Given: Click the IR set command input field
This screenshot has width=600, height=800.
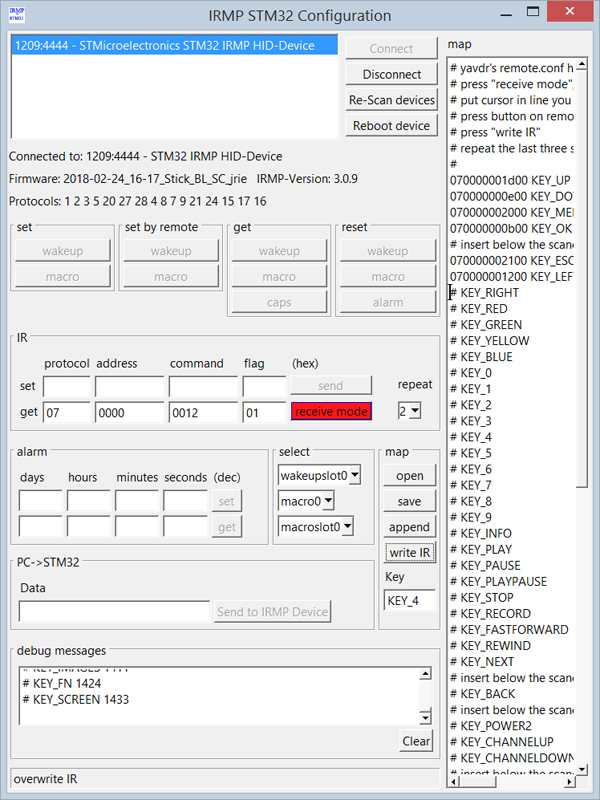Looking at the screenshot, I should click(204, 386).
